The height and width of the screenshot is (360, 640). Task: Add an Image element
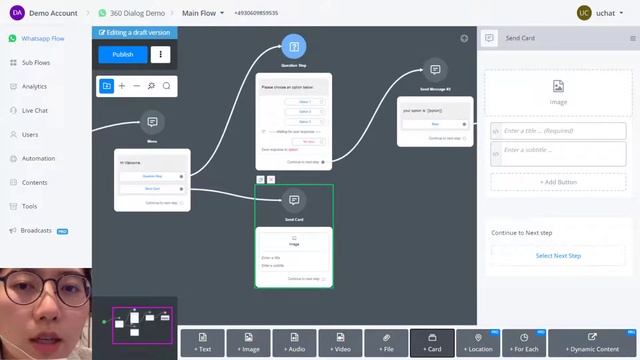tap(249, 343)
